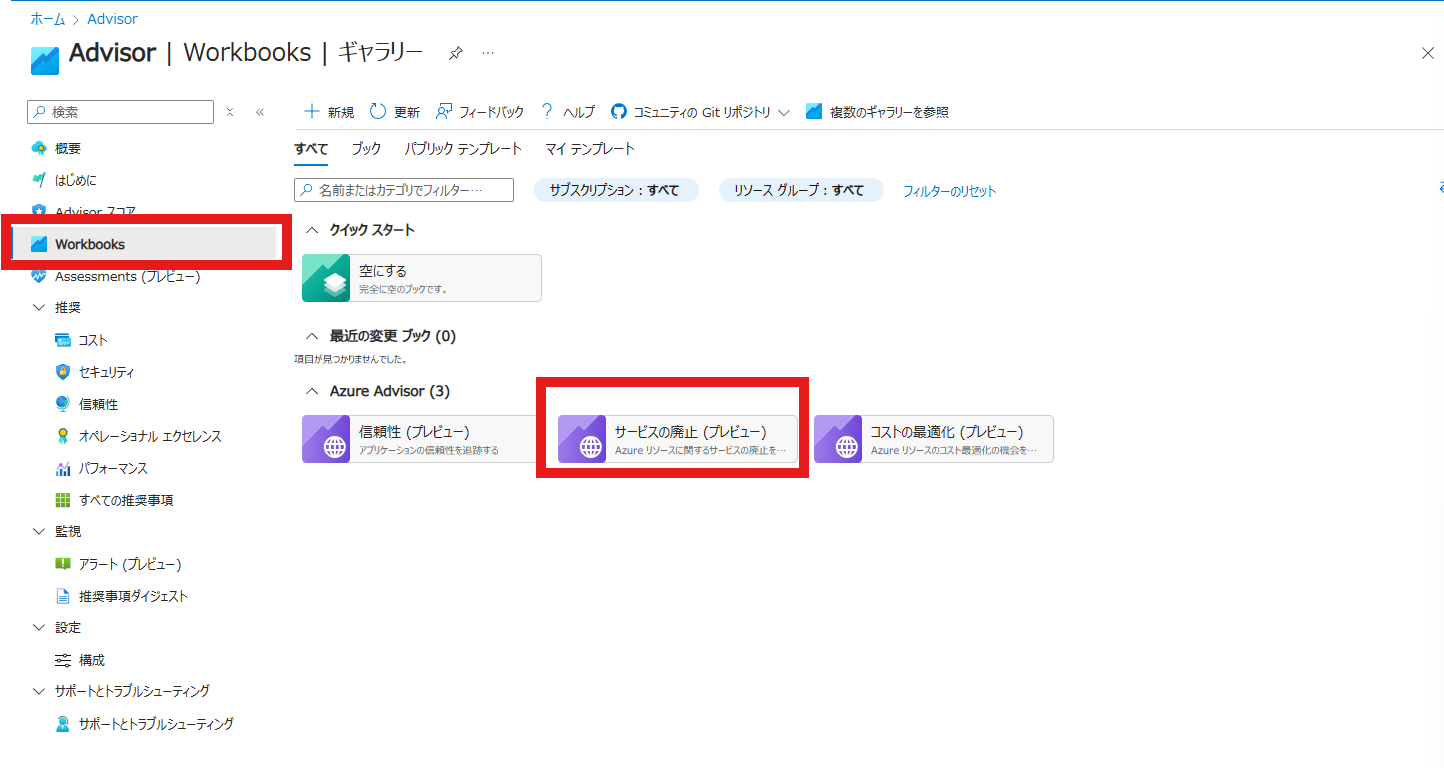
Task: Click フィルターのリセット link
Action: [x=949, y=191]
